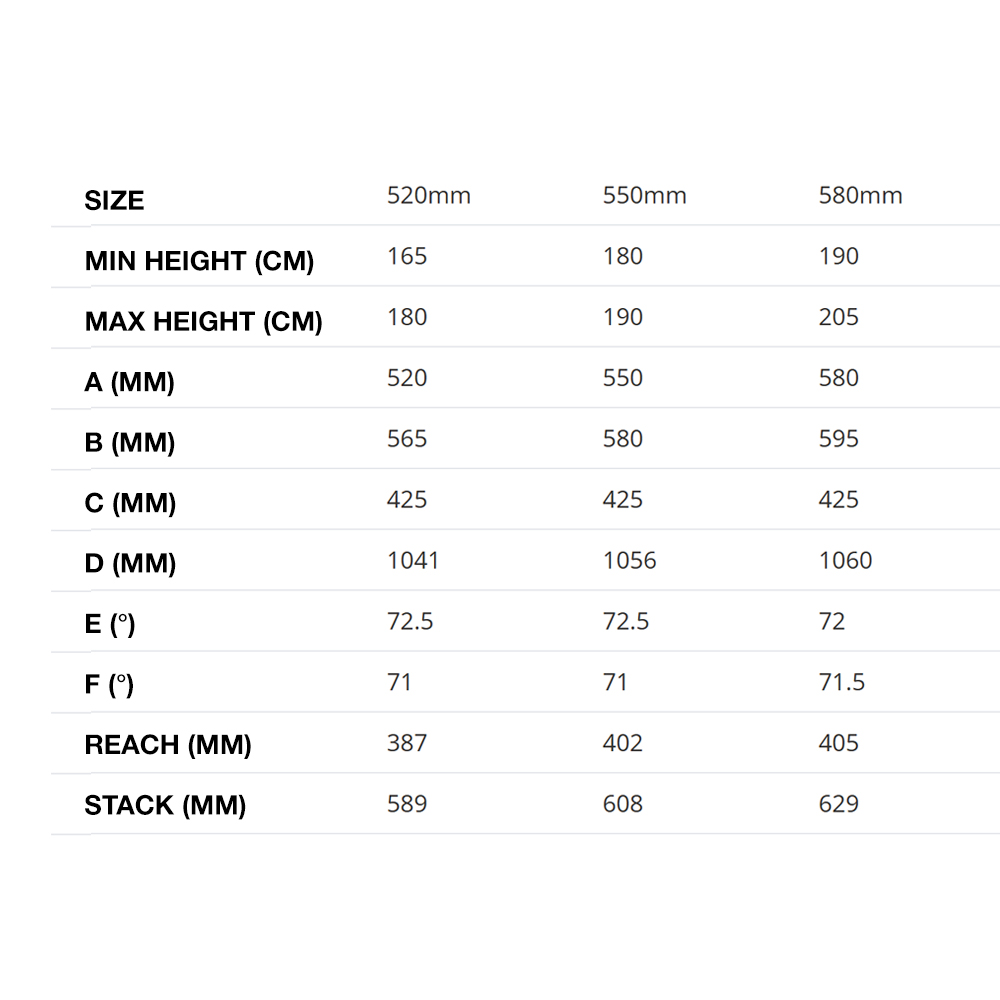Select the B (MM) row label

pos(130,443)
